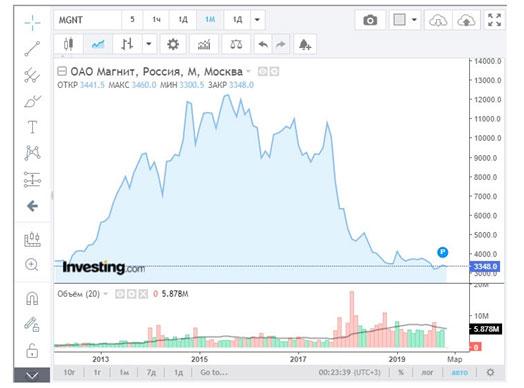Open Объём indicator format settings

pyautogui.click(x=132, y=294)
